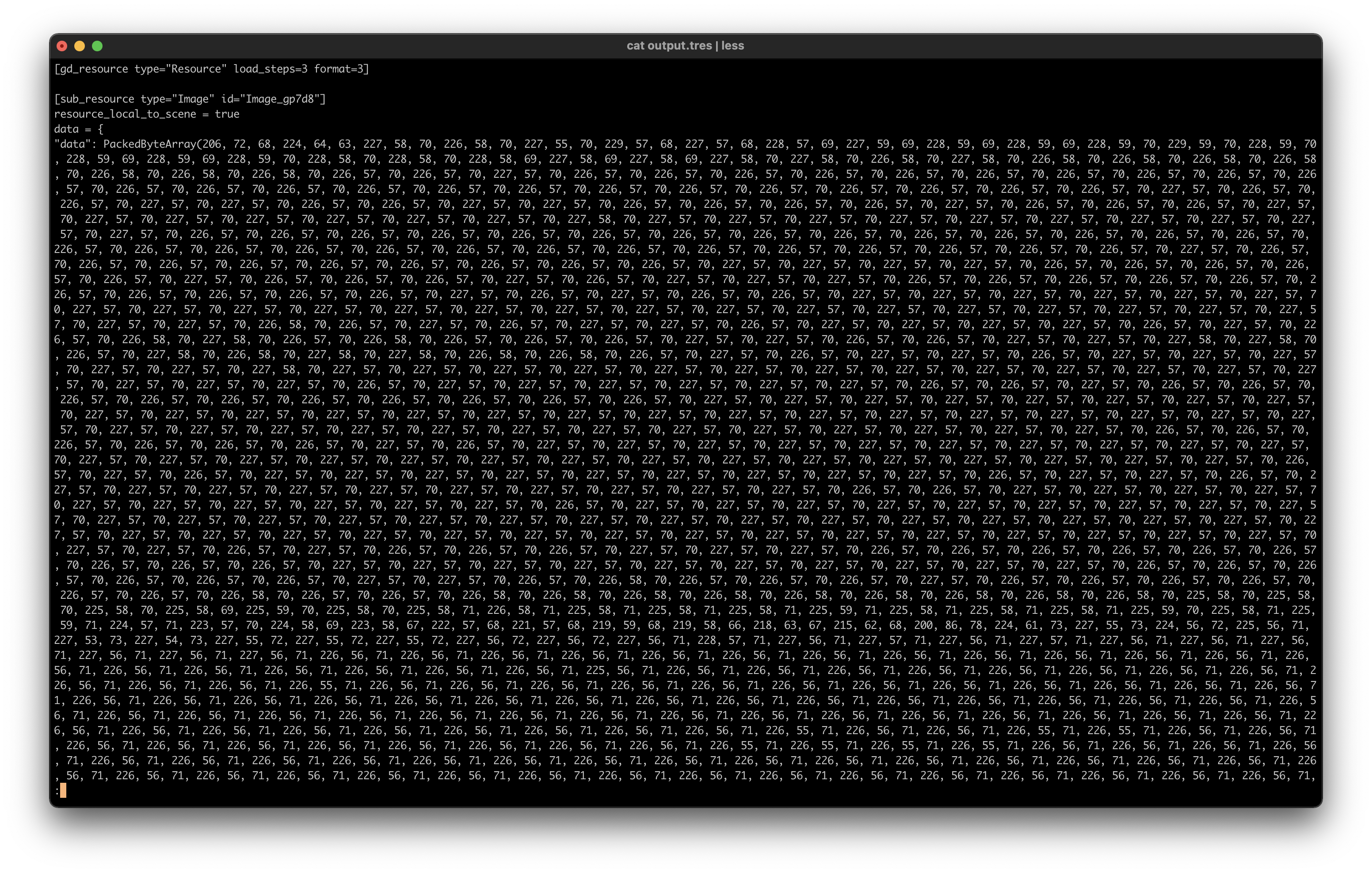Click the 'data = {' line

[x=79, y=129]
